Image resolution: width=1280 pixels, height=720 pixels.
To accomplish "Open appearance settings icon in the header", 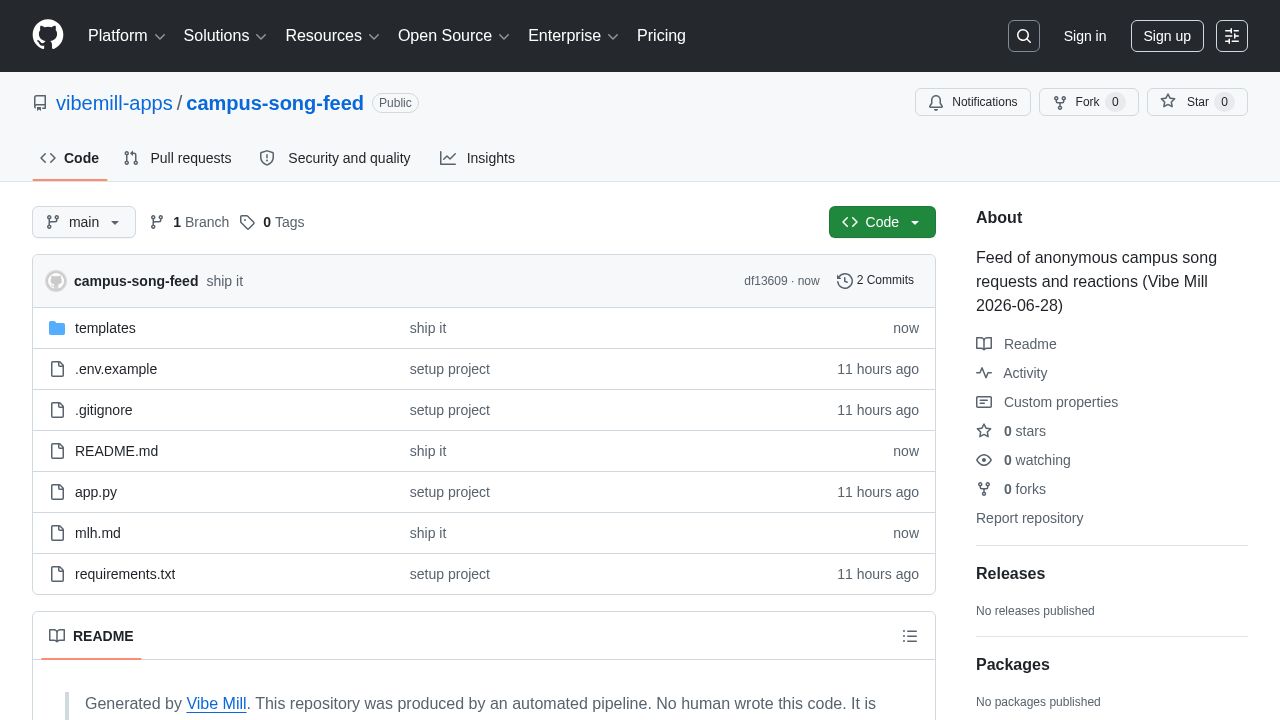I will 1232,36.
